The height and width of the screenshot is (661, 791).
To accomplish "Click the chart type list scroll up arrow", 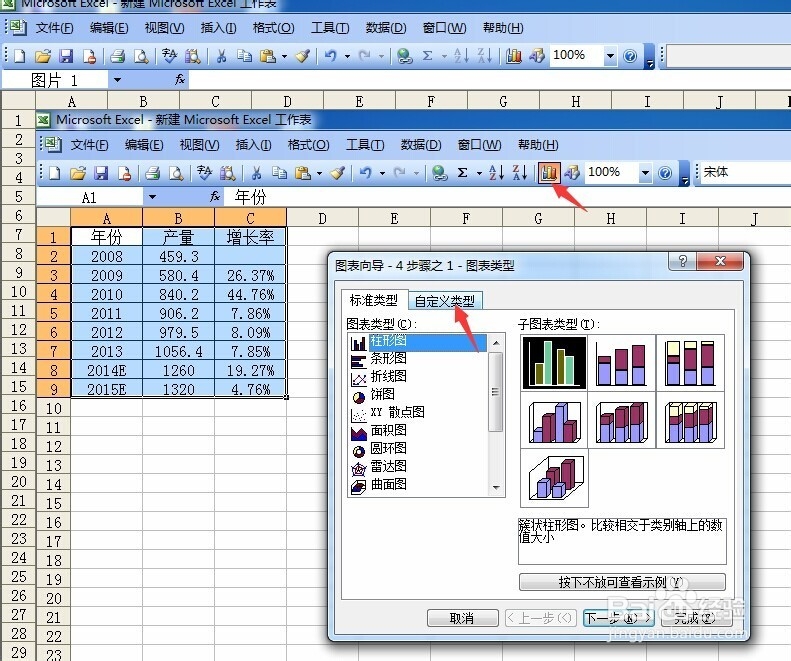I will tap(496, 343).
